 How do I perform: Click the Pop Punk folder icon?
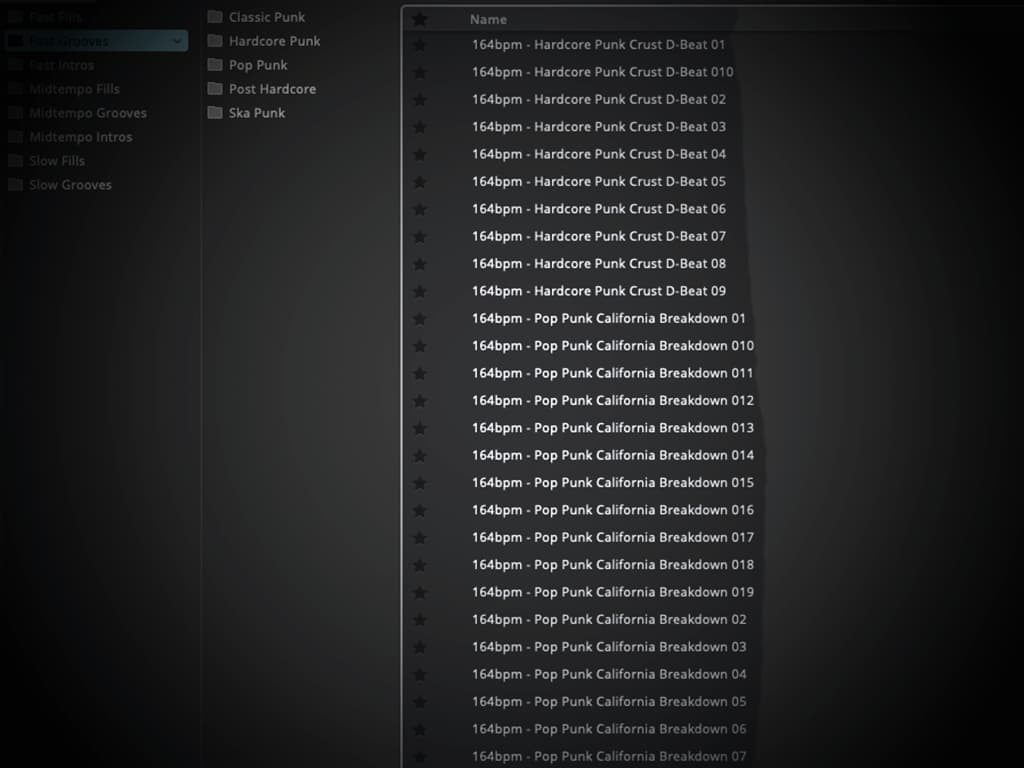pyautogui.click(x=214, y=65)
